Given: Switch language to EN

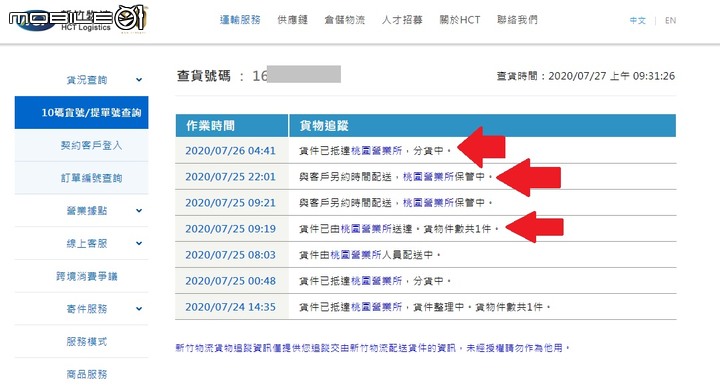Looking at the screenshot, I should tap(670, 21).
